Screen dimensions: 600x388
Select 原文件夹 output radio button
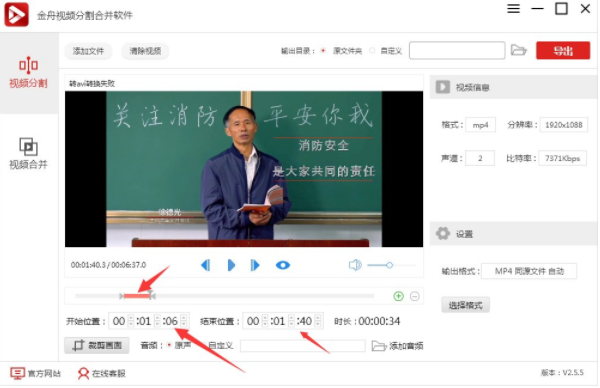pos(323,51)
